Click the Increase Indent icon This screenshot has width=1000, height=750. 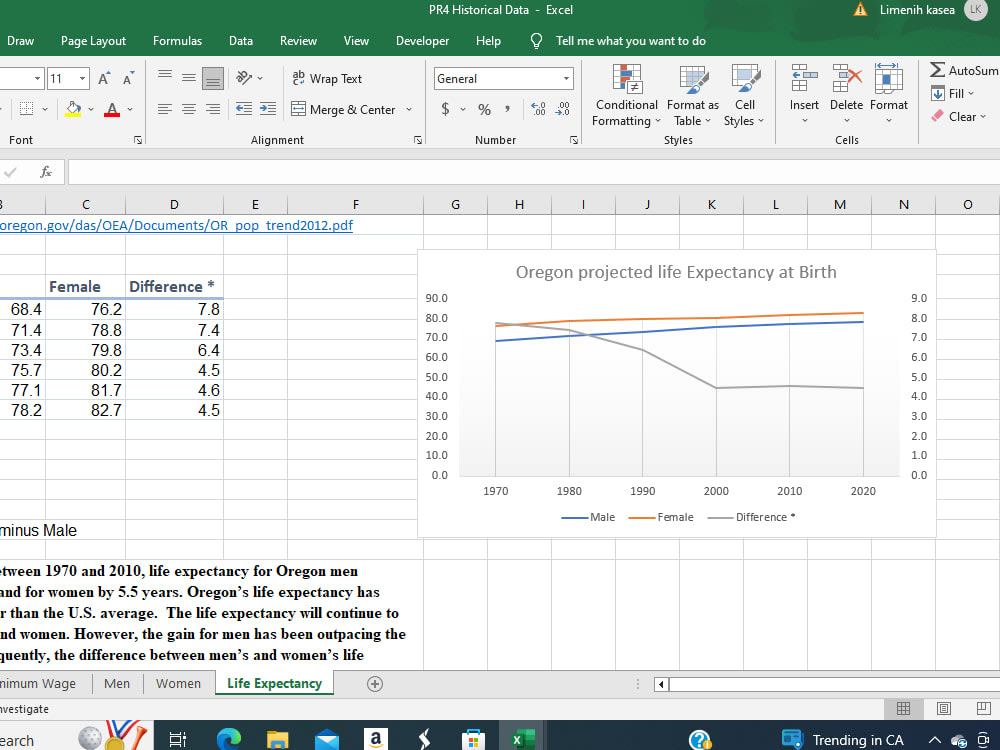(267, 109)
